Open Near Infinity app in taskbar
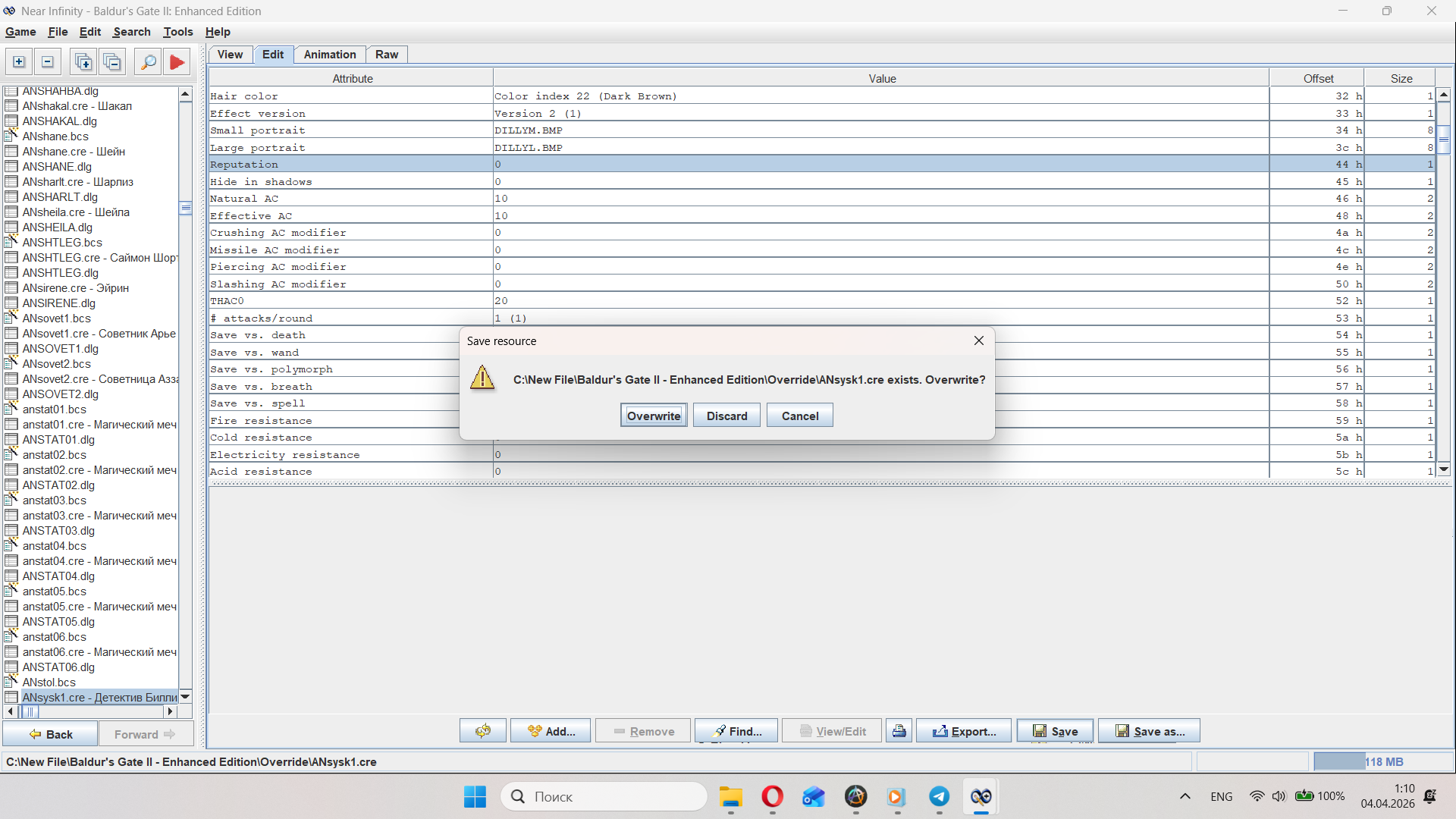 (x=981, y=796)
